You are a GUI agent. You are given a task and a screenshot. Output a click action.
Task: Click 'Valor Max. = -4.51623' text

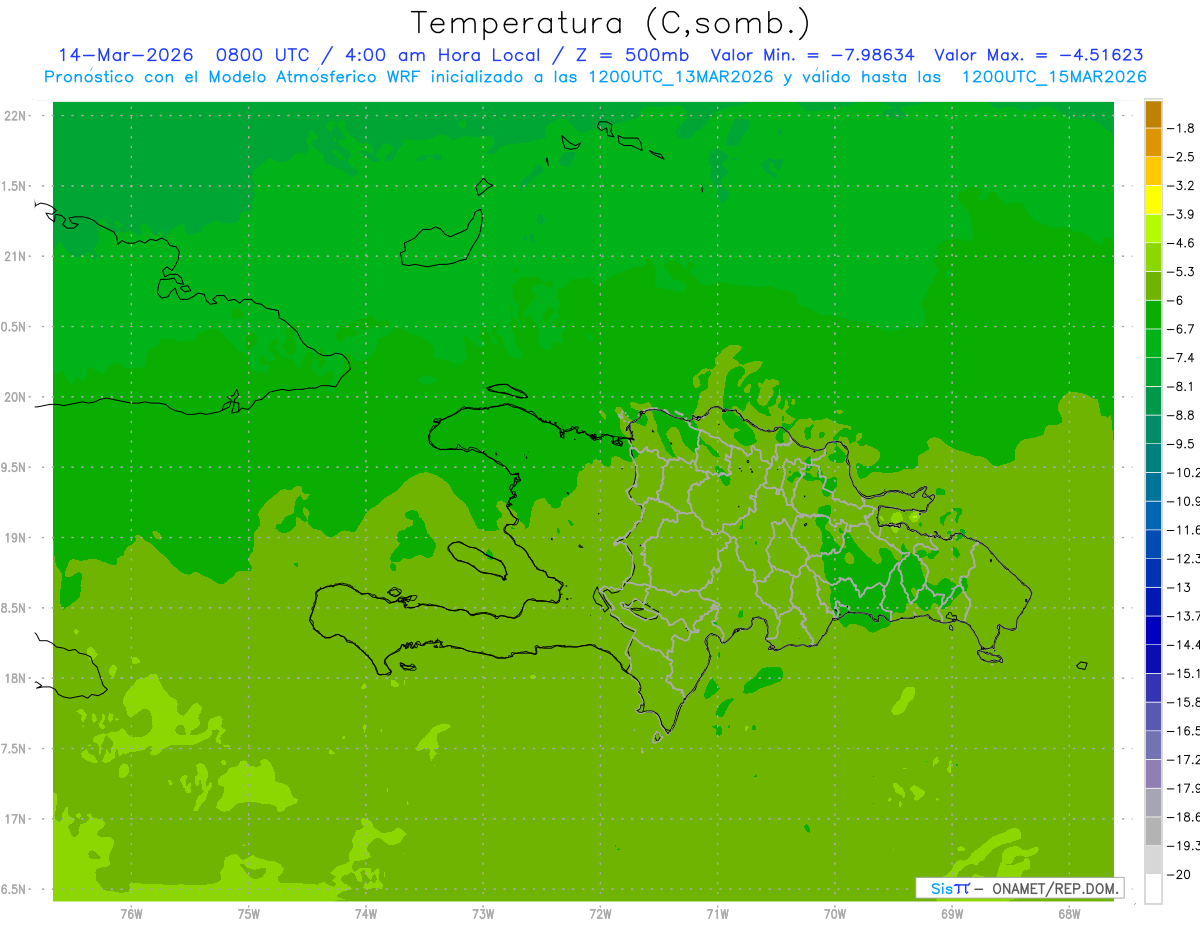click(x=1038, y=55)
